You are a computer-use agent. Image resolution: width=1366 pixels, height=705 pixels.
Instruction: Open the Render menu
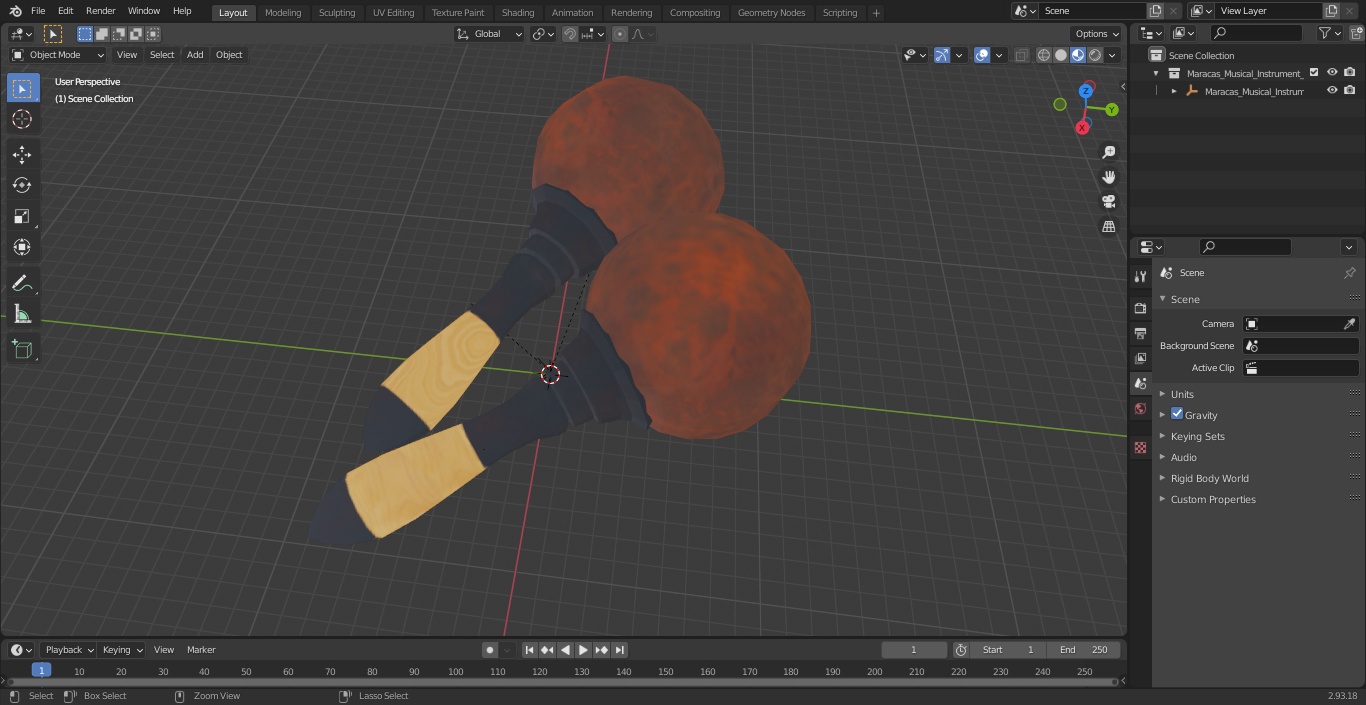click(x=100, y=11)
